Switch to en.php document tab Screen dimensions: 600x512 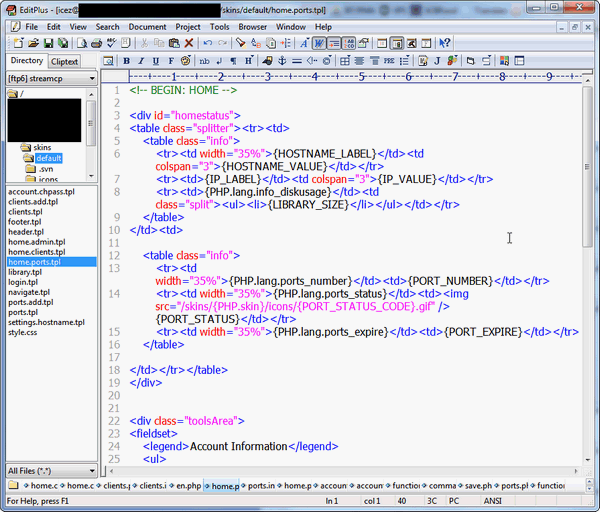point(186,485)
